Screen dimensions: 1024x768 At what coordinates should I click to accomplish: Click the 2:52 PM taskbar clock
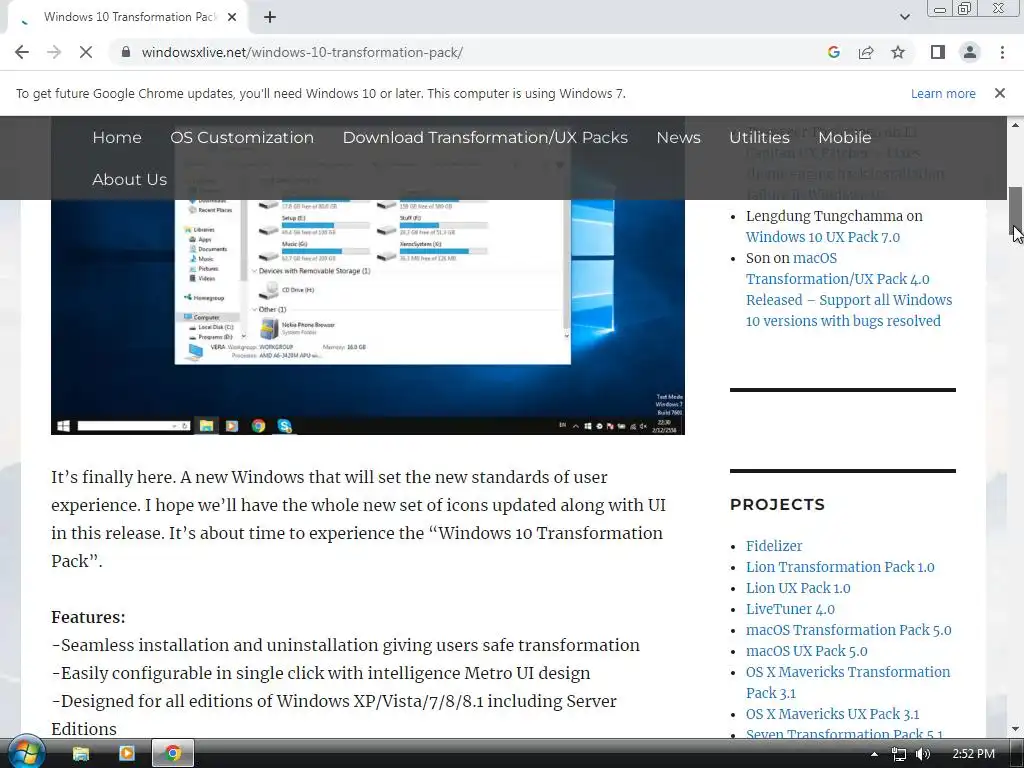pos(973,754)
